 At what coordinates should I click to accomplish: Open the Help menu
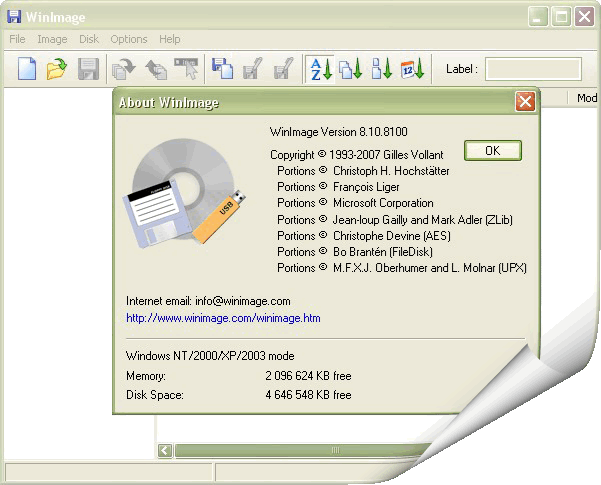170,39
